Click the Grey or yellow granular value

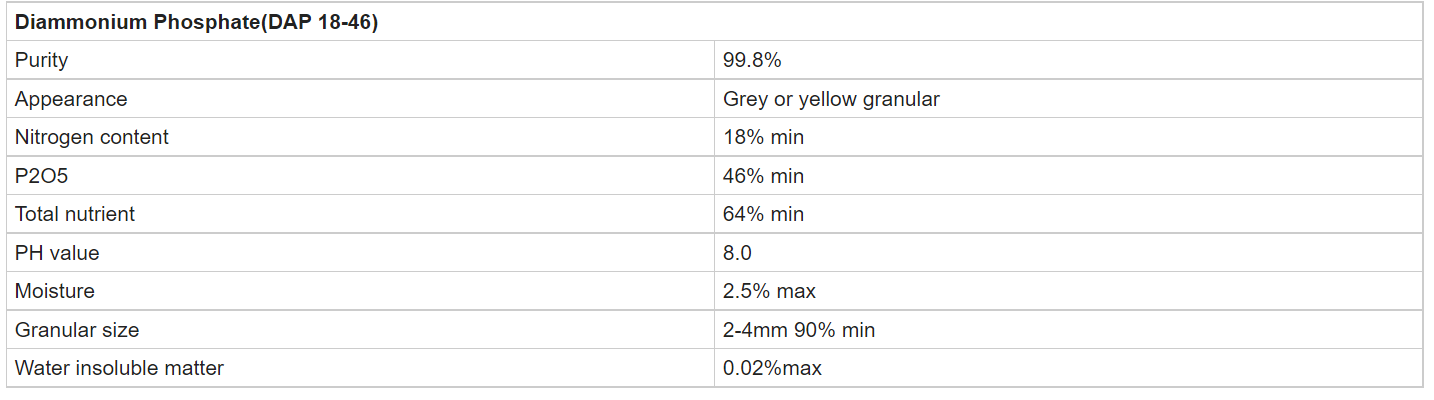pyautogui.click(x=831, y=99)
